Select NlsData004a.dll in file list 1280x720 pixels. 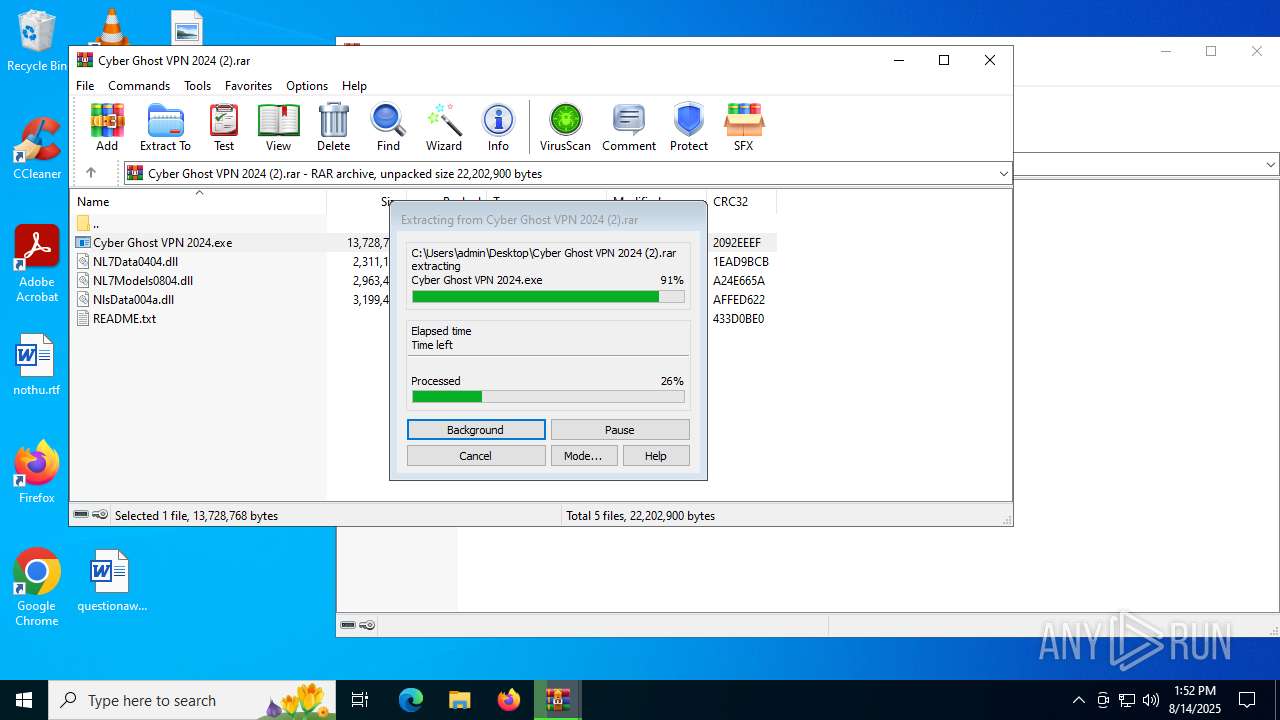[x=133, y=300]
